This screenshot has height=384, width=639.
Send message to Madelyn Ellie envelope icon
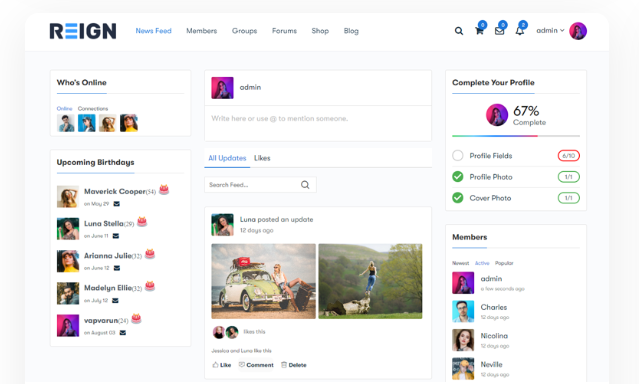(115, 300)
